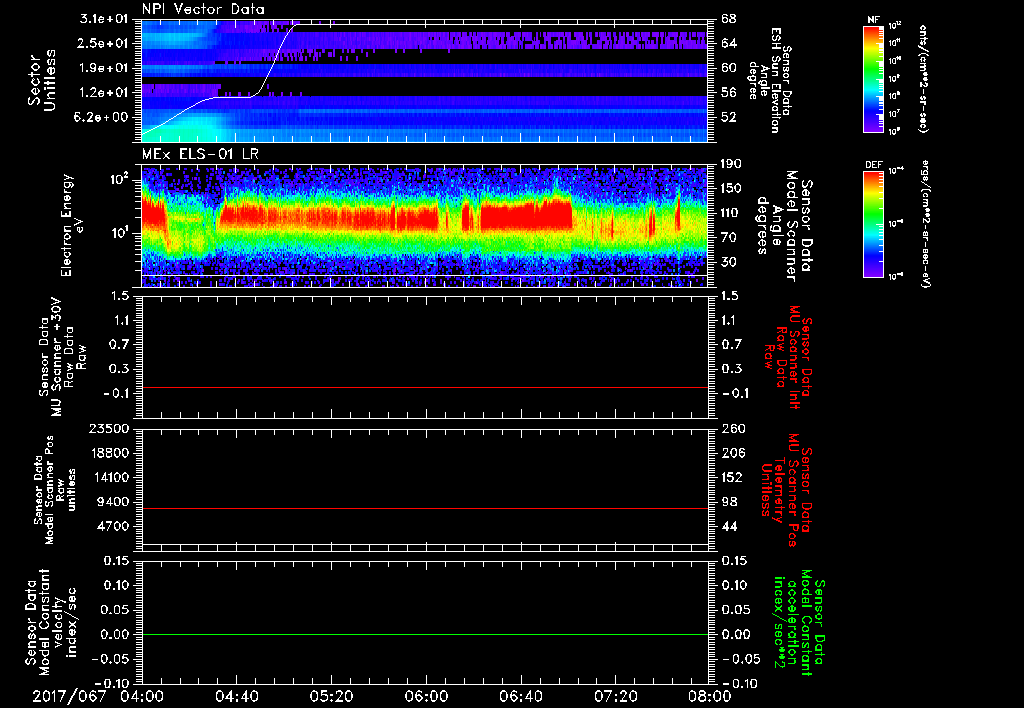This screenshot has width=1024, height=708.
Task: Click the 206 telemetry tick label
Action: [x=733, y=453]
